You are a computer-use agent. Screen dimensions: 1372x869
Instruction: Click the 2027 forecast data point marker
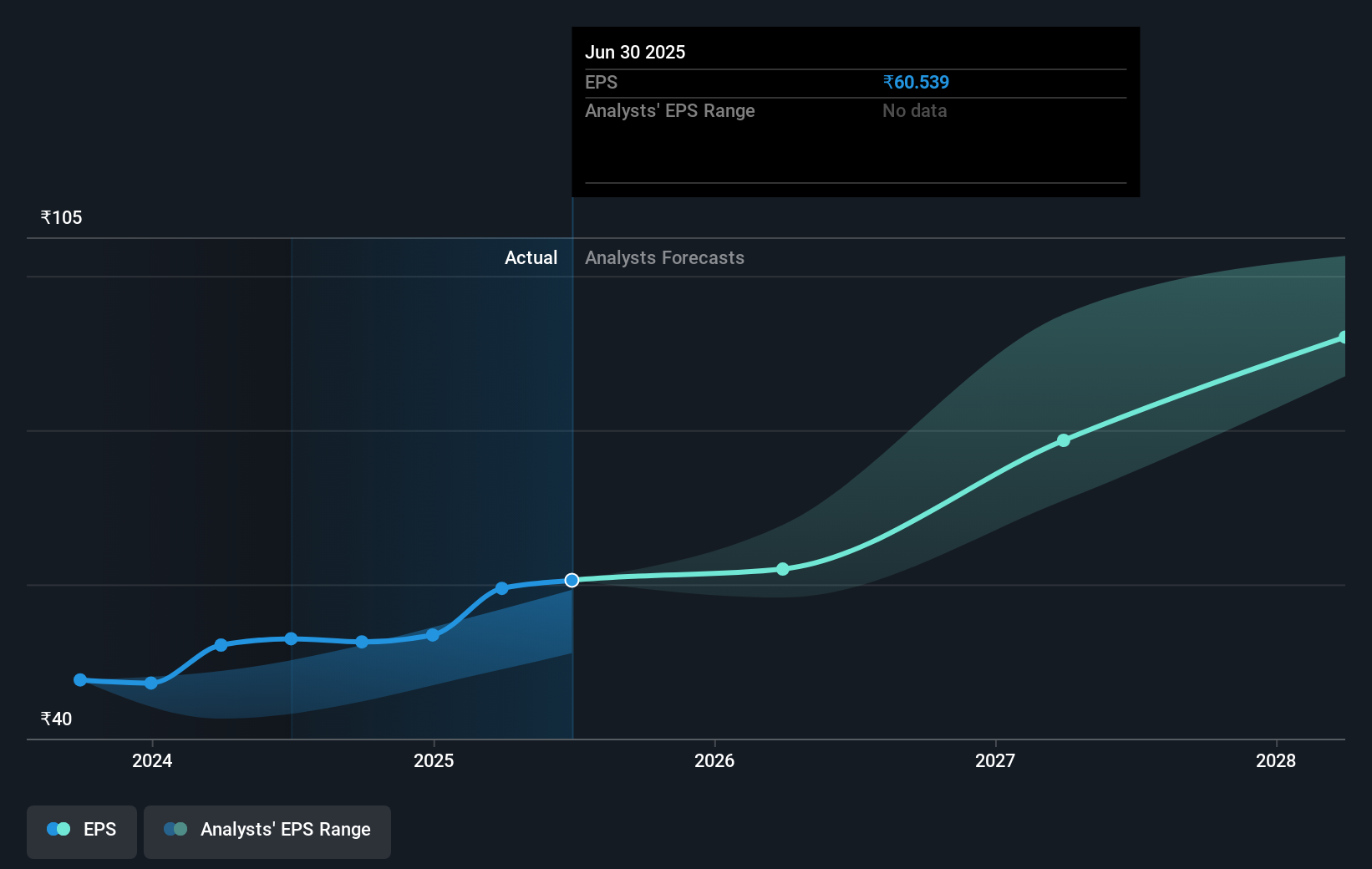pyautogui.click(x=1063, y=440)
